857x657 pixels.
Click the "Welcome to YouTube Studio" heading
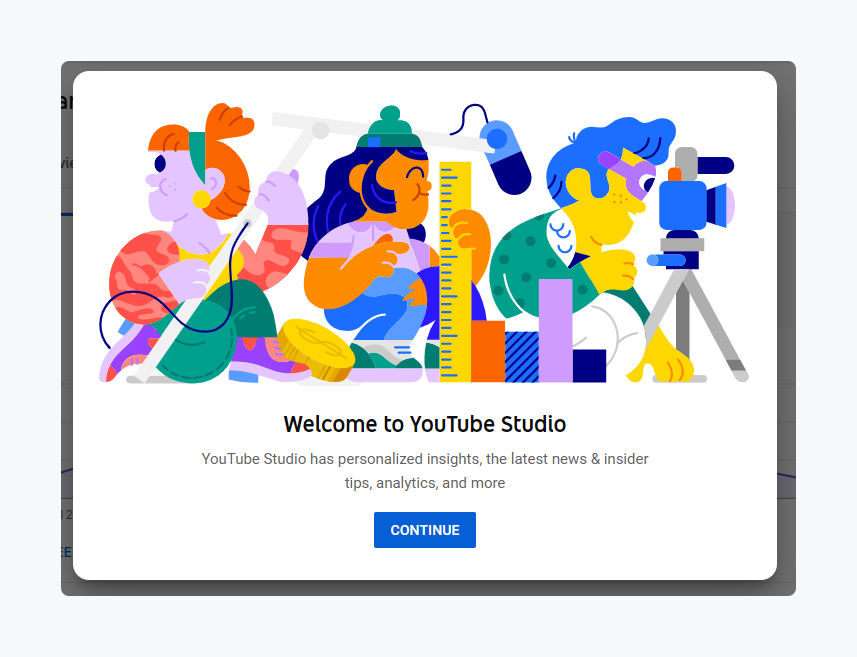pyautogui.click(x=425, y=423)
